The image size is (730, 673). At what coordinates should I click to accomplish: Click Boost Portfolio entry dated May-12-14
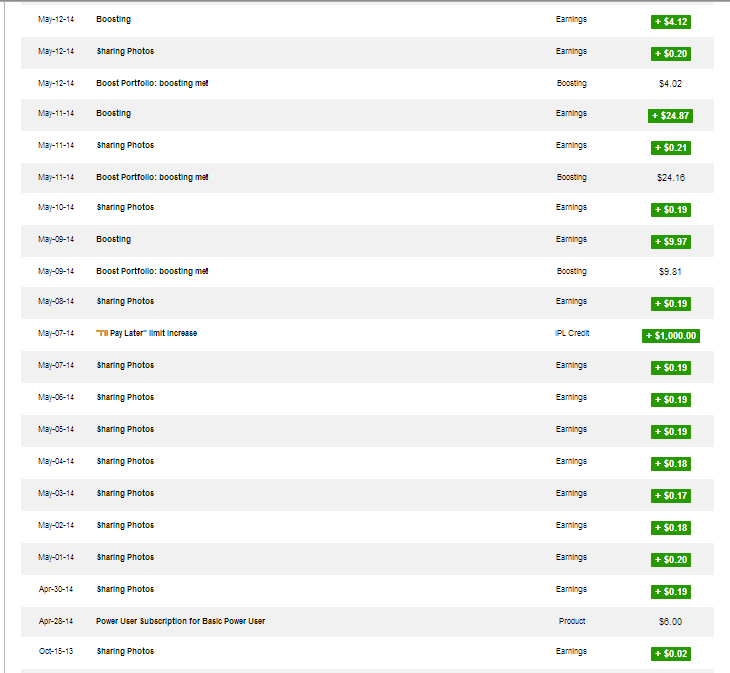click(152, 83)
